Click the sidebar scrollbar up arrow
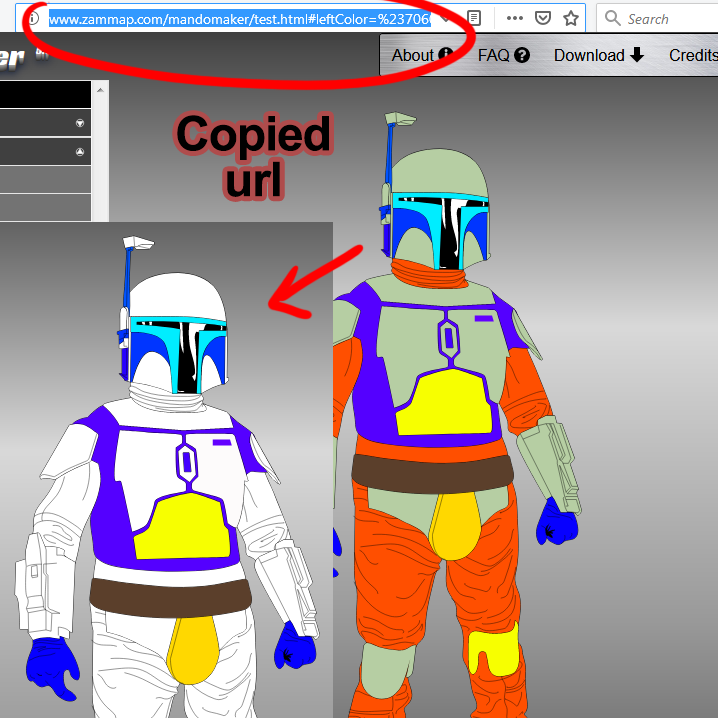 tap(100, 90)
